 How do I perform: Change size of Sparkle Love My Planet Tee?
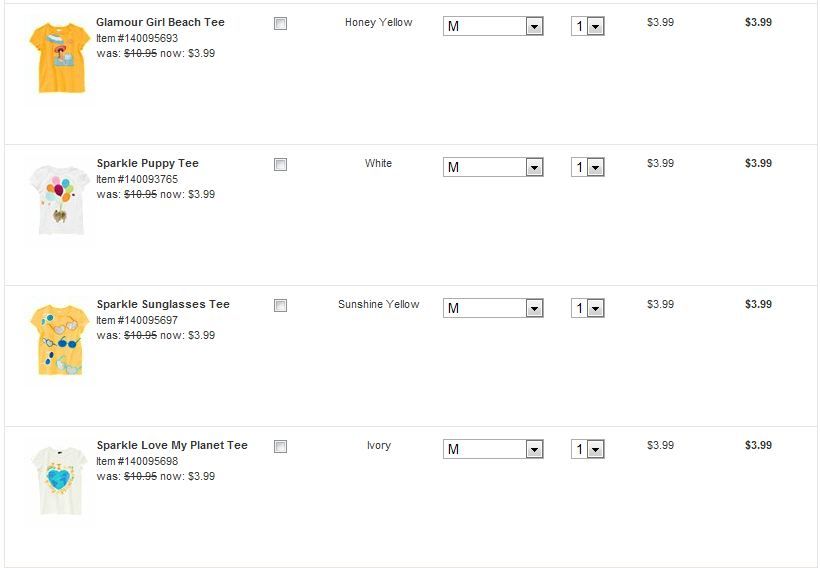tap(493, 450)
